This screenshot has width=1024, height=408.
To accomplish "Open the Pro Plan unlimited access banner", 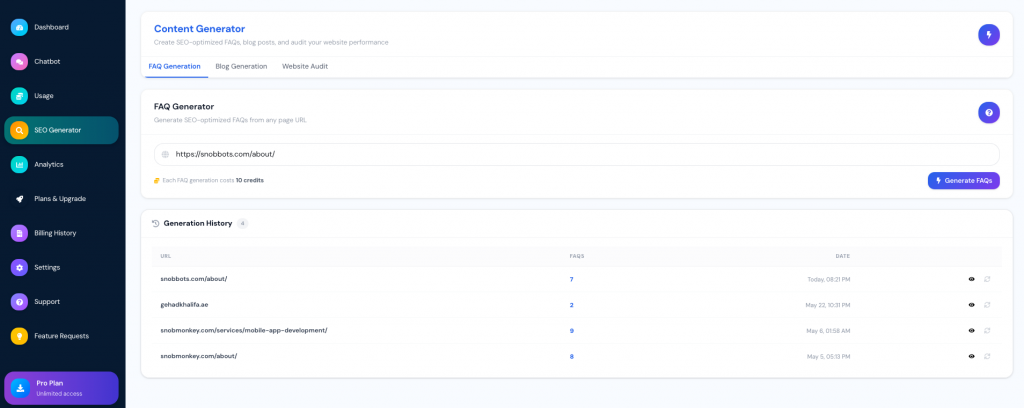I will coord(61,388).
